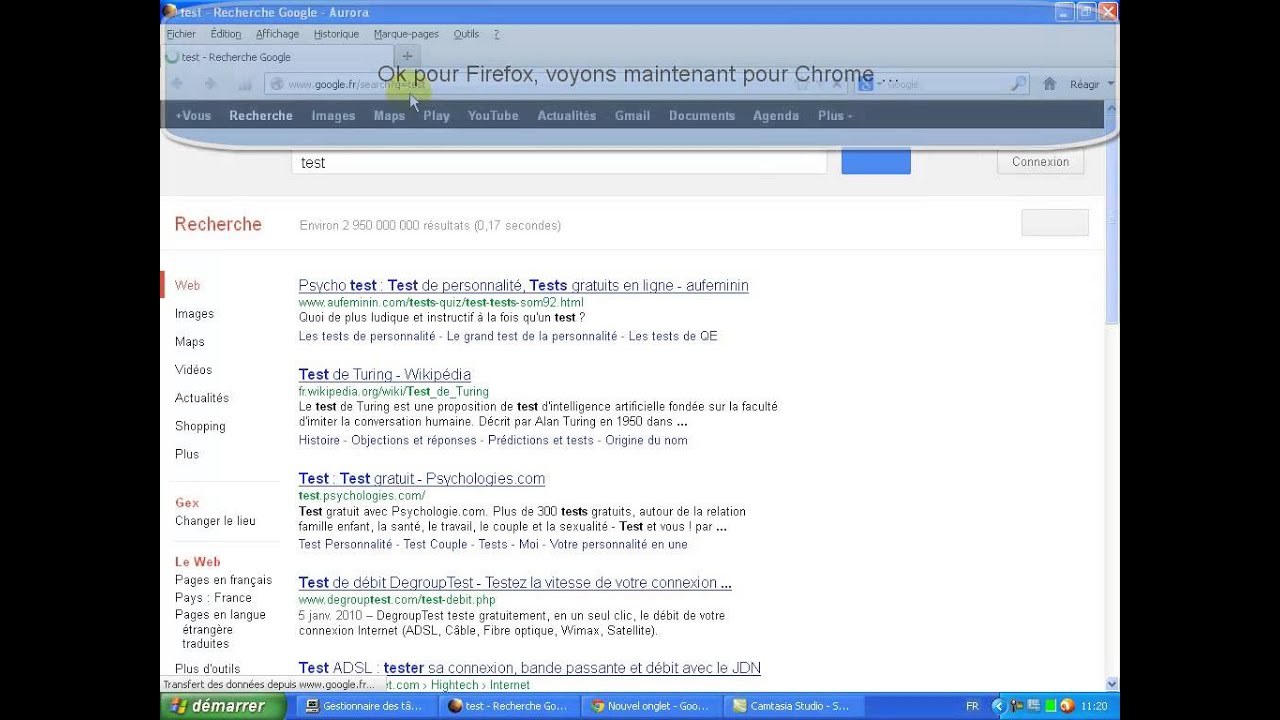
Task: Open the Outils menu
Action: tap(466, 34)
